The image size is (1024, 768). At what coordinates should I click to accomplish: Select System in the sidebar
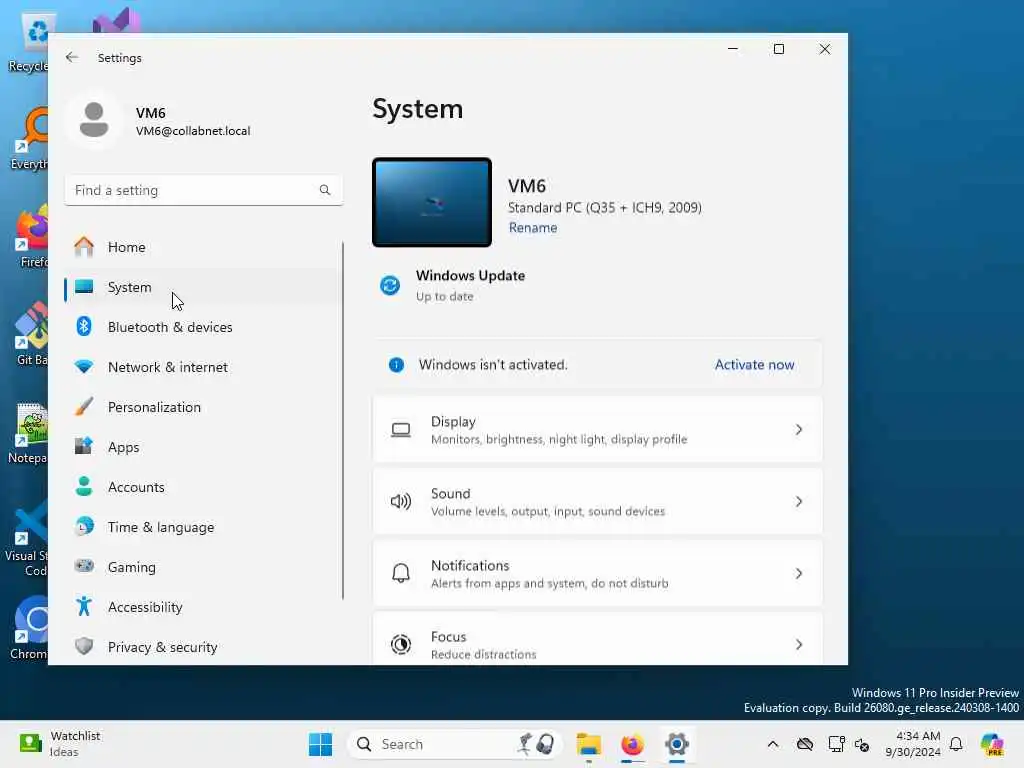[203, 287]
